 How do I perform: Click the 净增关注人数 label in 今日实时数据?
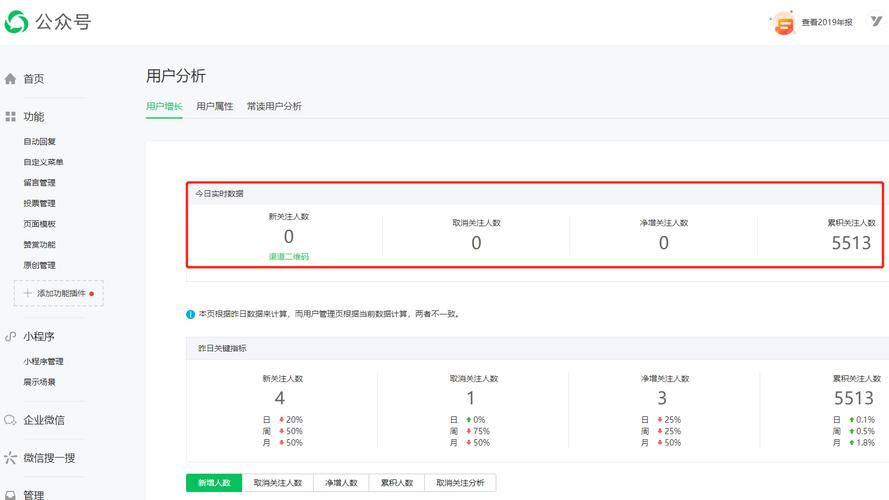(x=664, y=223)
